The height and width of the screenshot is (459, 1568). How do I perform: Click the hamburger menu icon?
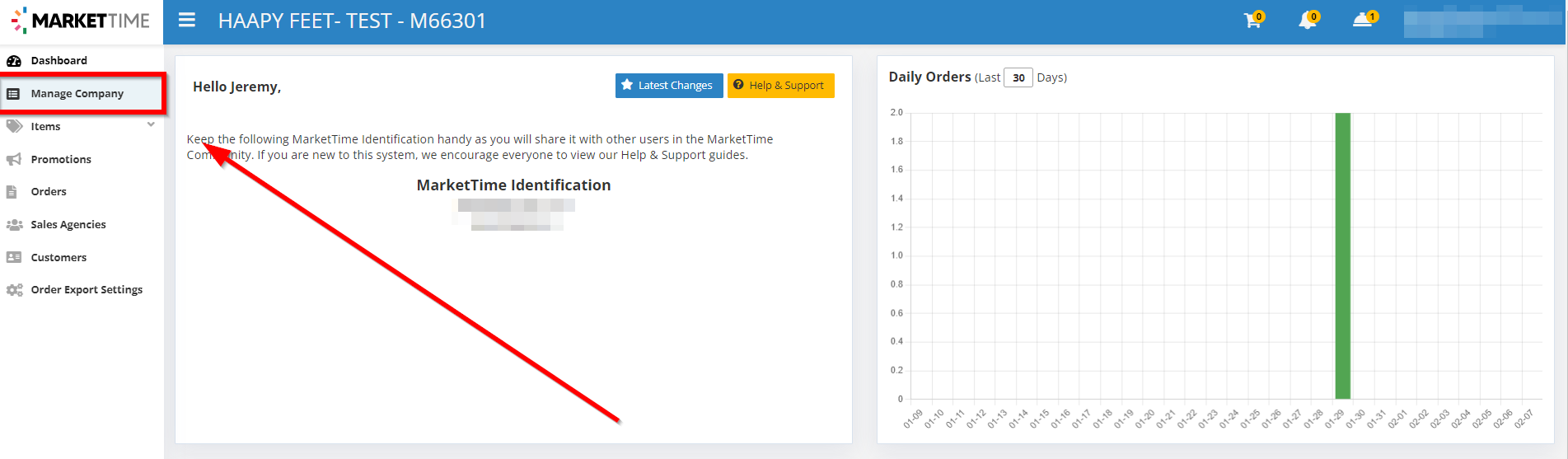[x=187, y=21]
